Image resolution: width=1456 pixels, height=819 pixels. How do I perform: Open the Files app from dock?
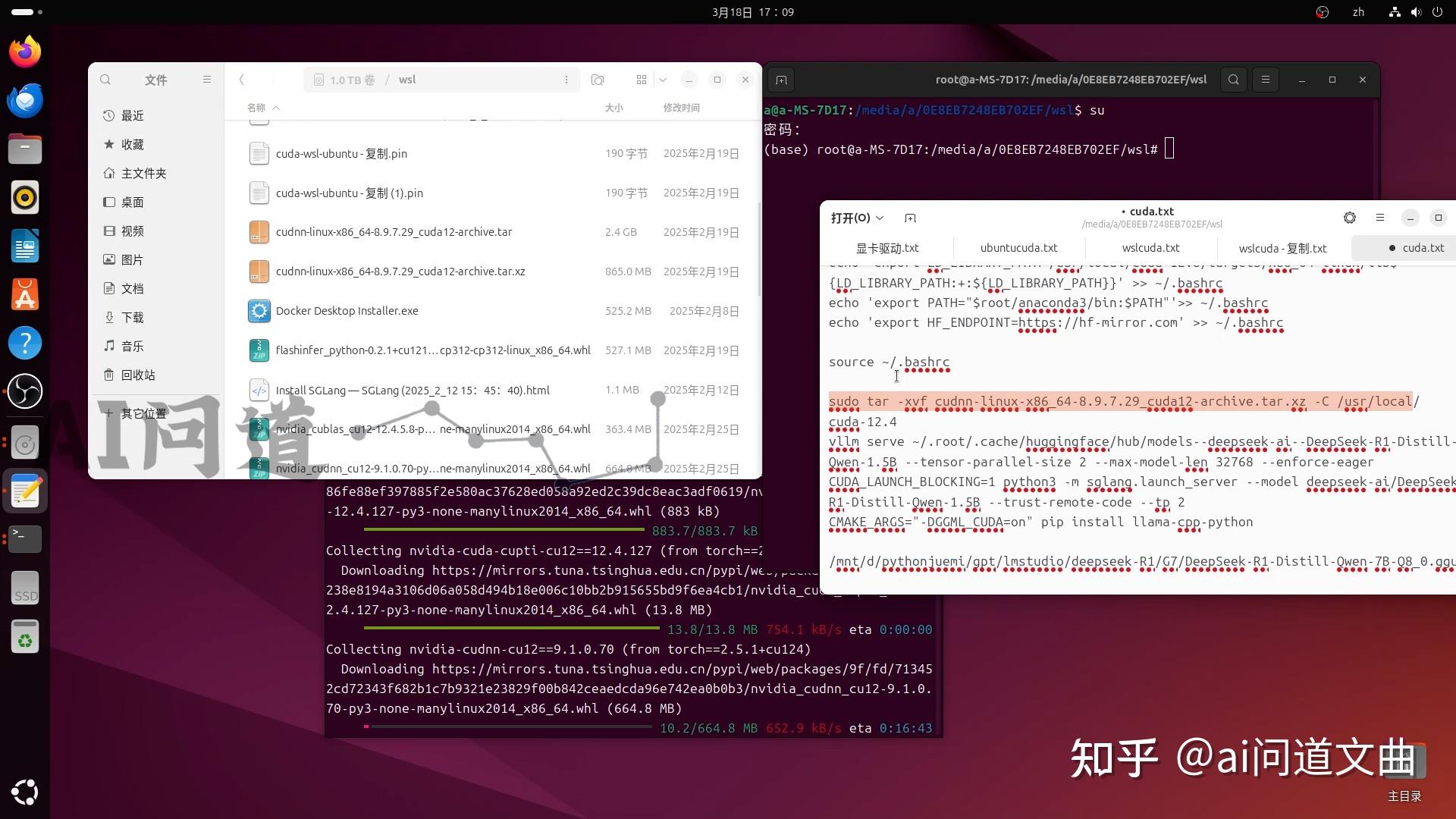click(25, 149)
